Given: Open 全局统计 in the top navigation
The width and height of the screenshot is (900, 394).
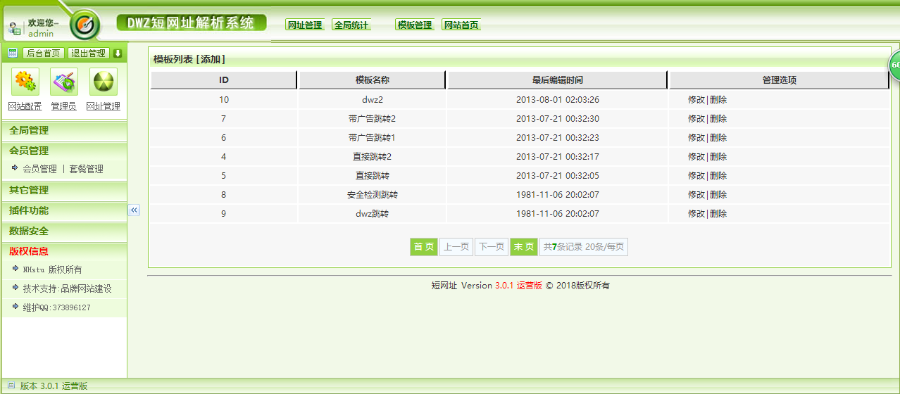Looking at the screenshot, I should (x=351, y=25).
